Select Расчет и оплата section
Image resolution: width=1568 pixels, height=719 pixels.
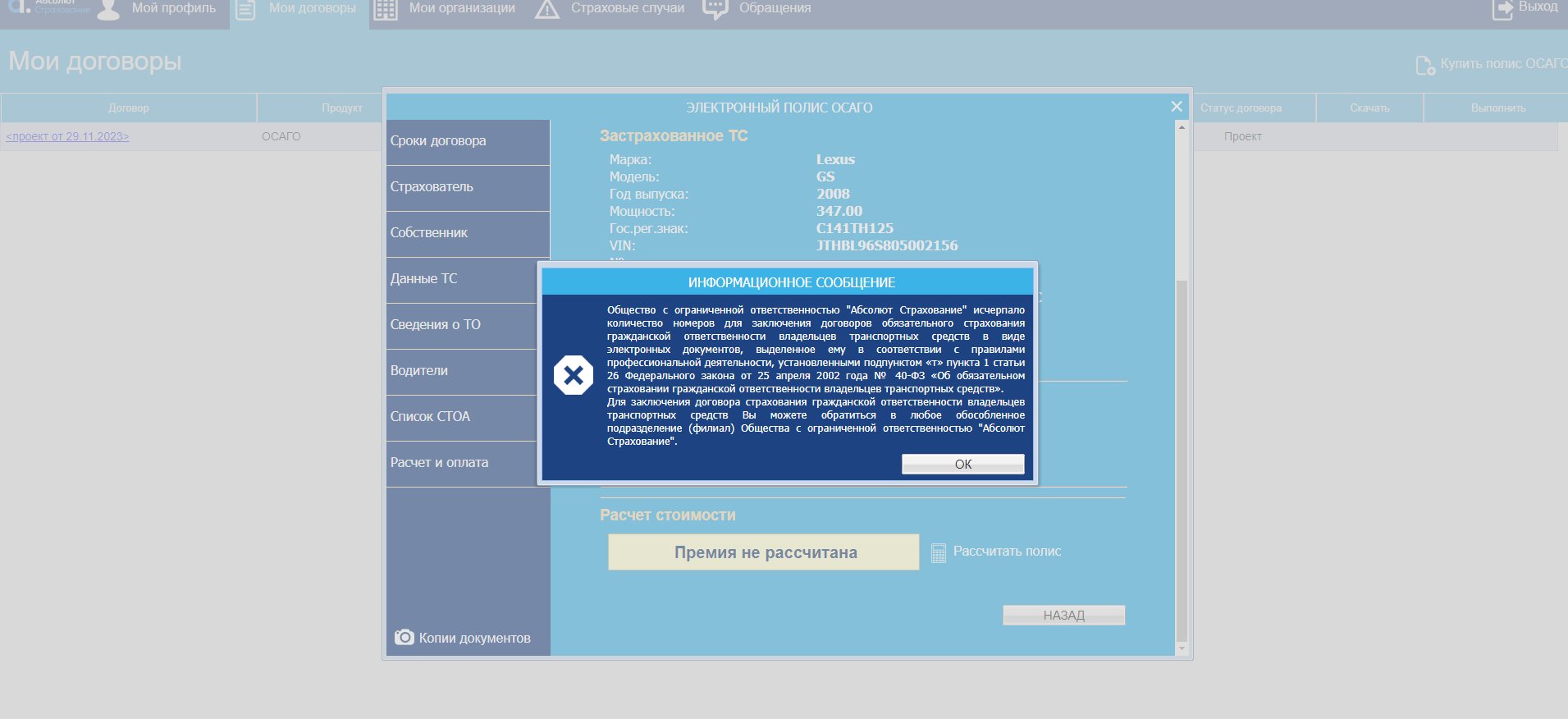(462, 463)
